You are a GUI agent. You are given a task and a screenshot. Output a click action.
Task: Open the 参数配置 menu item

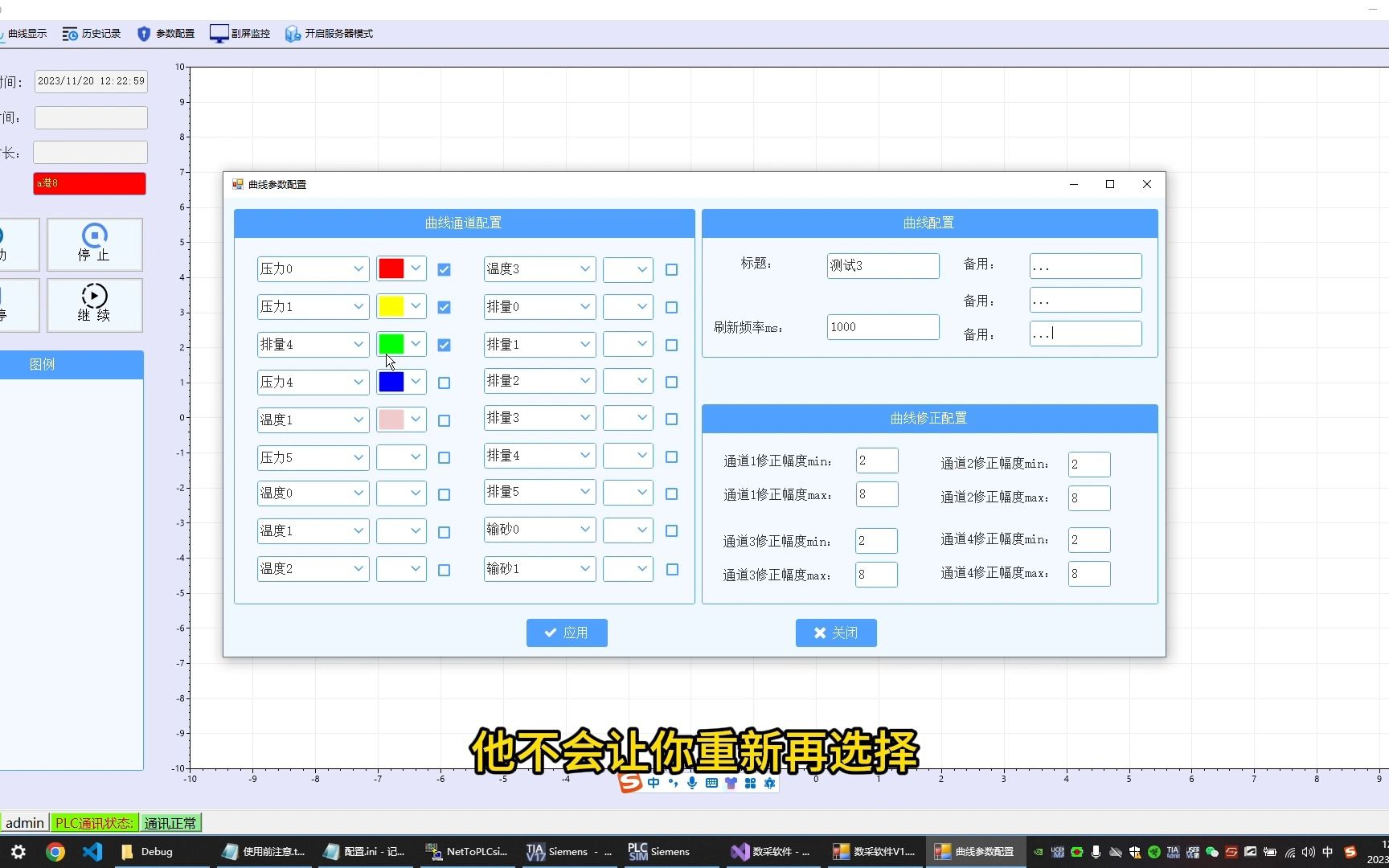pos(166,34)
